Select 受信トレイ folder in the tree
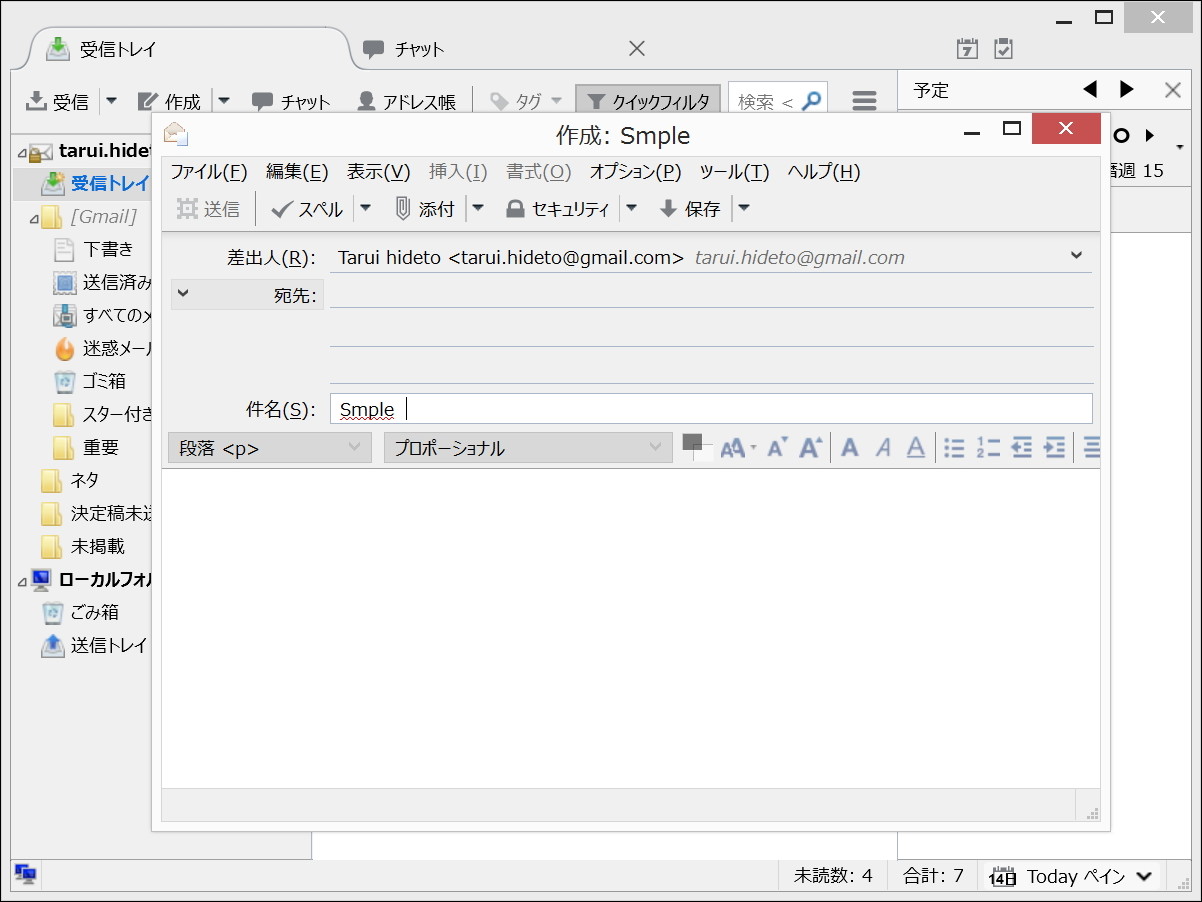The width and height of the screenshot is (1202, 902). click(x=95, y=183)
